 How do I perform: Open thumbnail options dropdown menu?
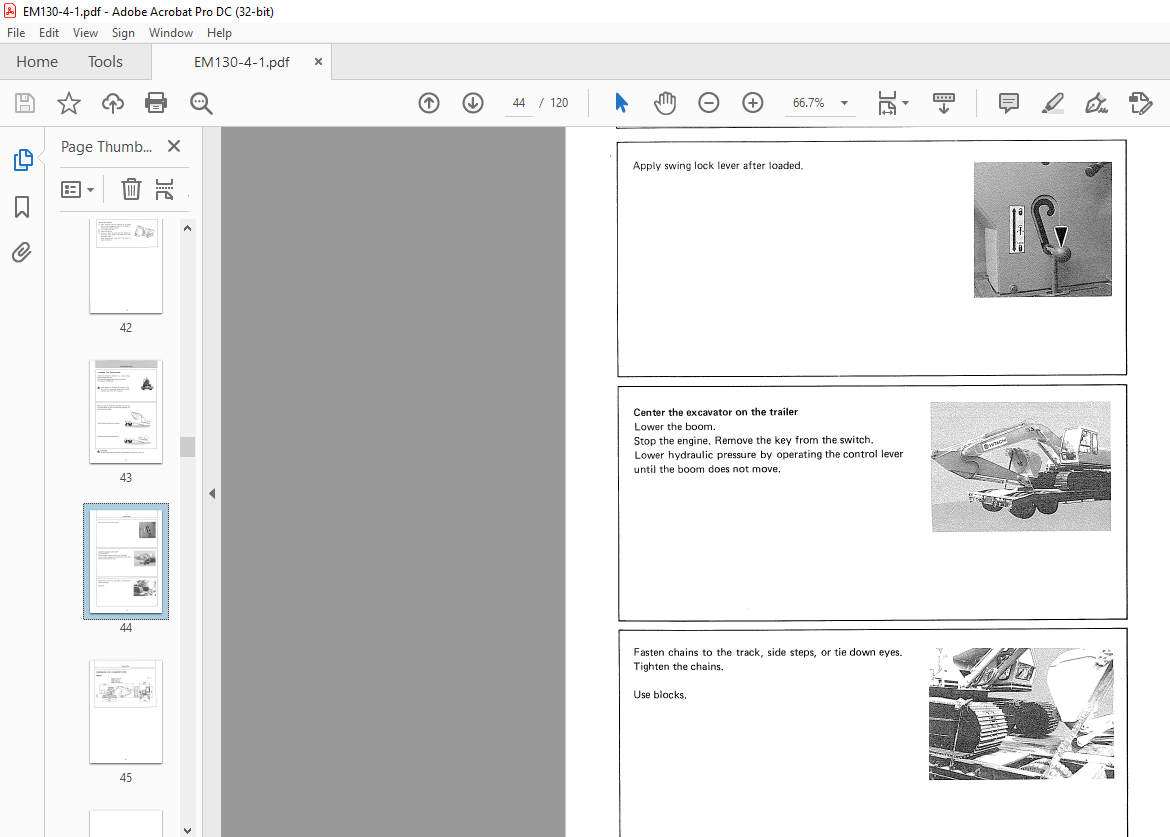(x=78, y=189)
